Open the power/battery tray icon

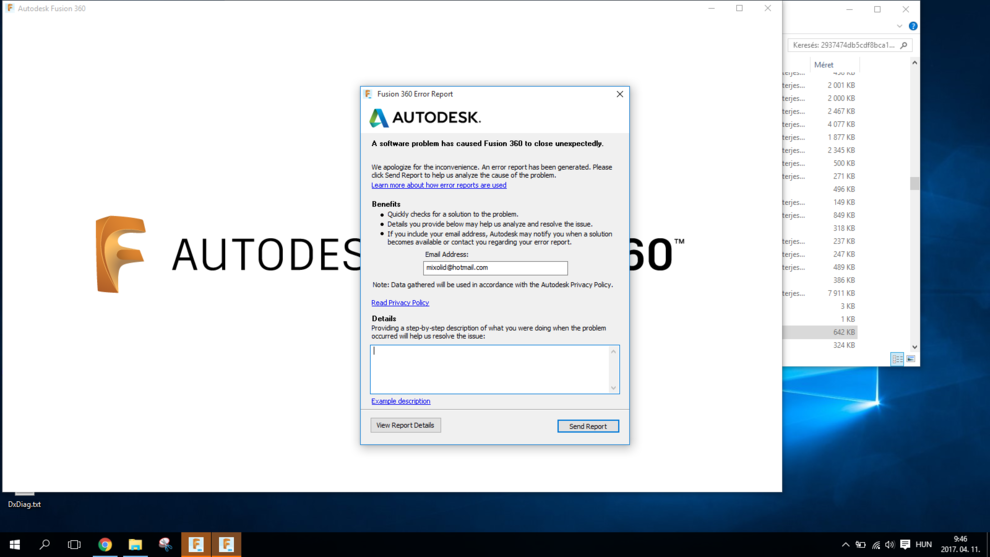point(861,544)
